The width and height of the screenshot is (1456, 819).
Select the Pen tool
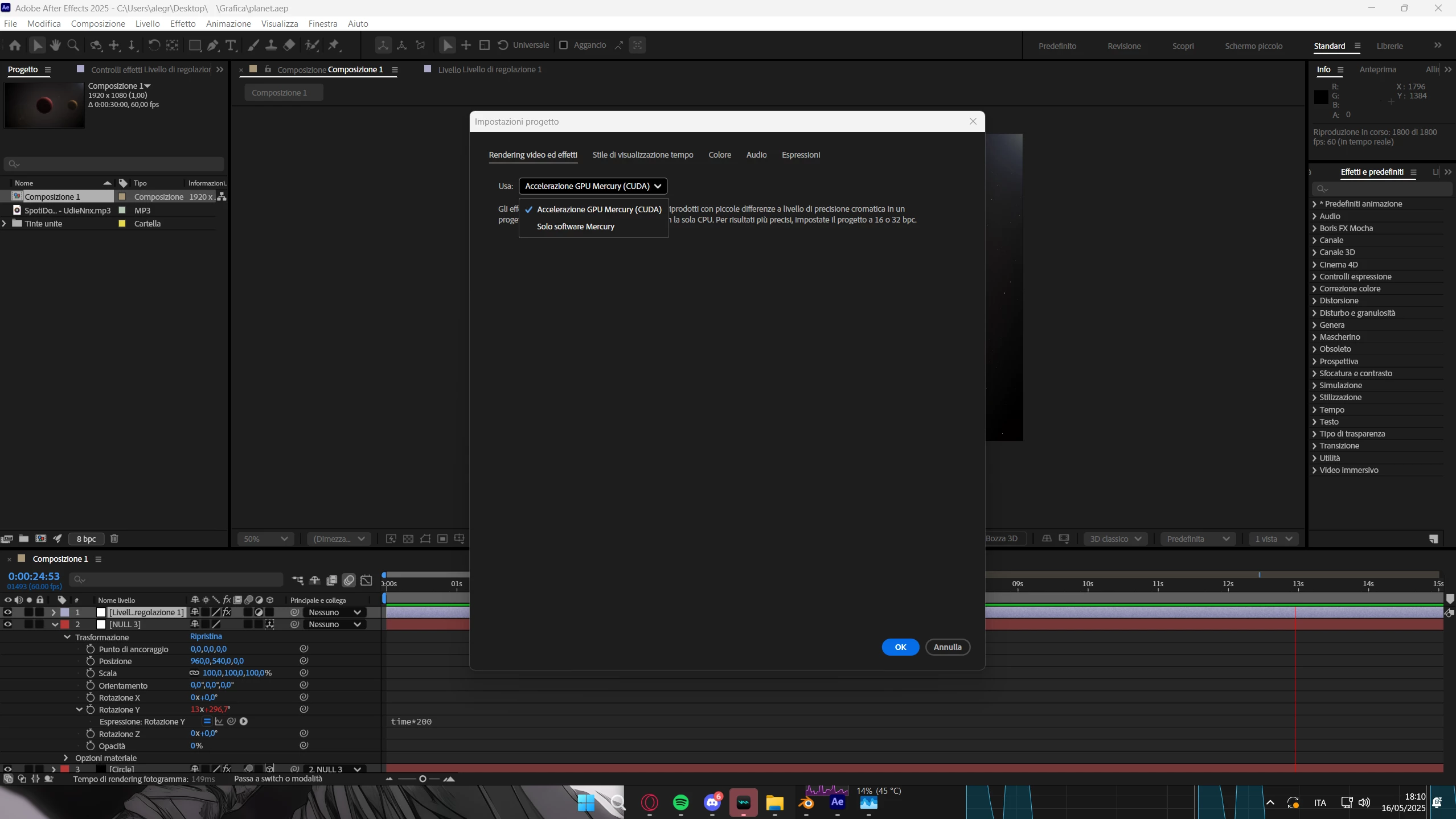point(213,45)
